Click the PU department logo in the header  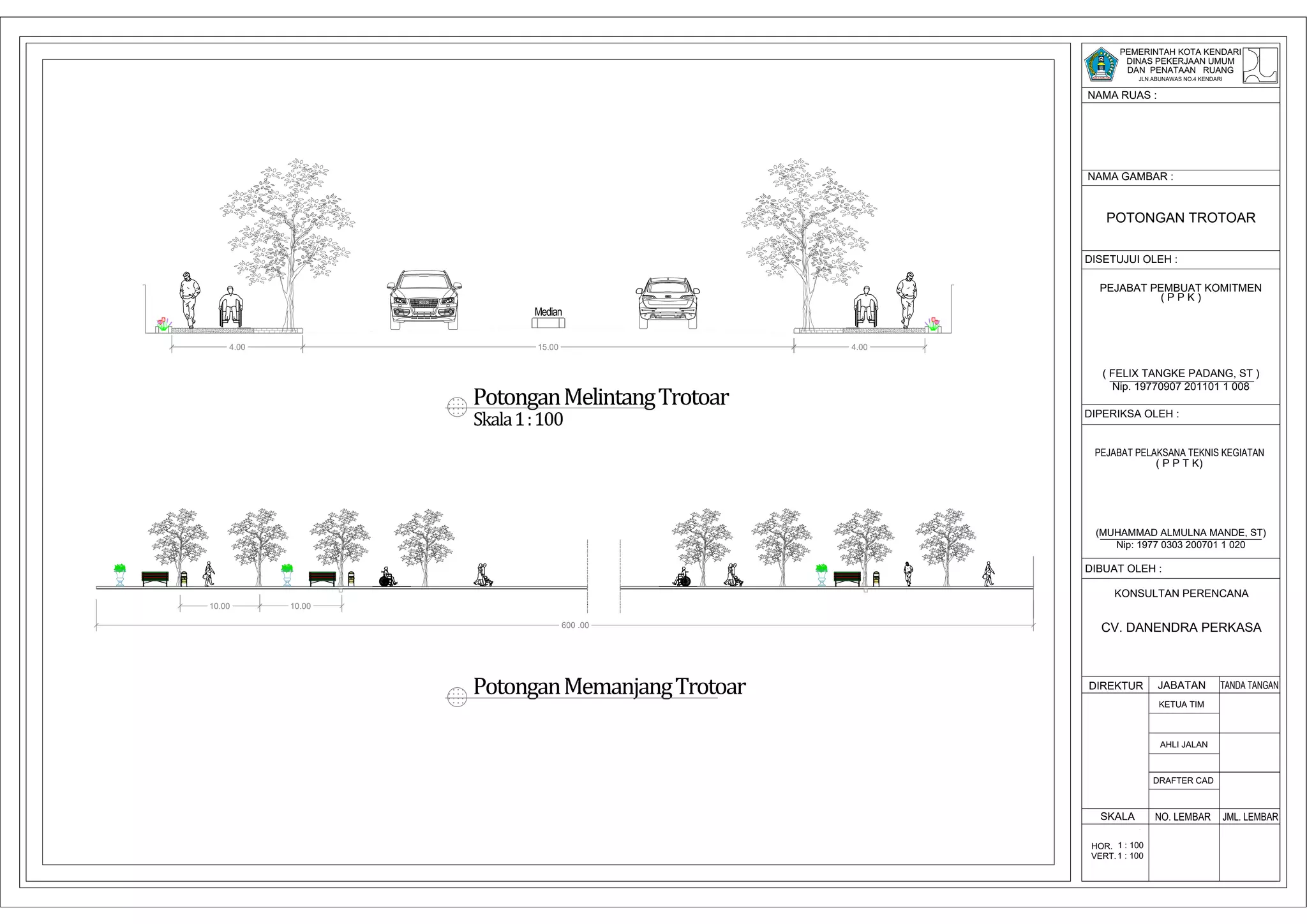tap(1260, 65)
